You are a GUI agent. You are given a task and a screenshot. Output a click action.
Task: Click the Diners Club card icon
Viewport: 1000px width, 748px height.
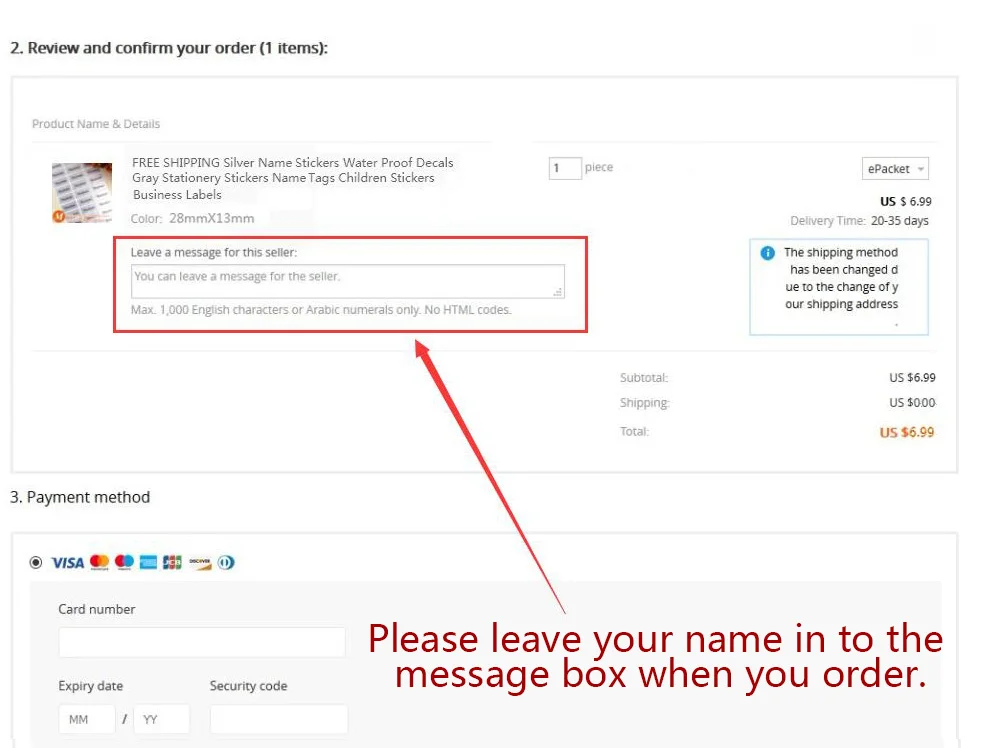coord(226,562)
